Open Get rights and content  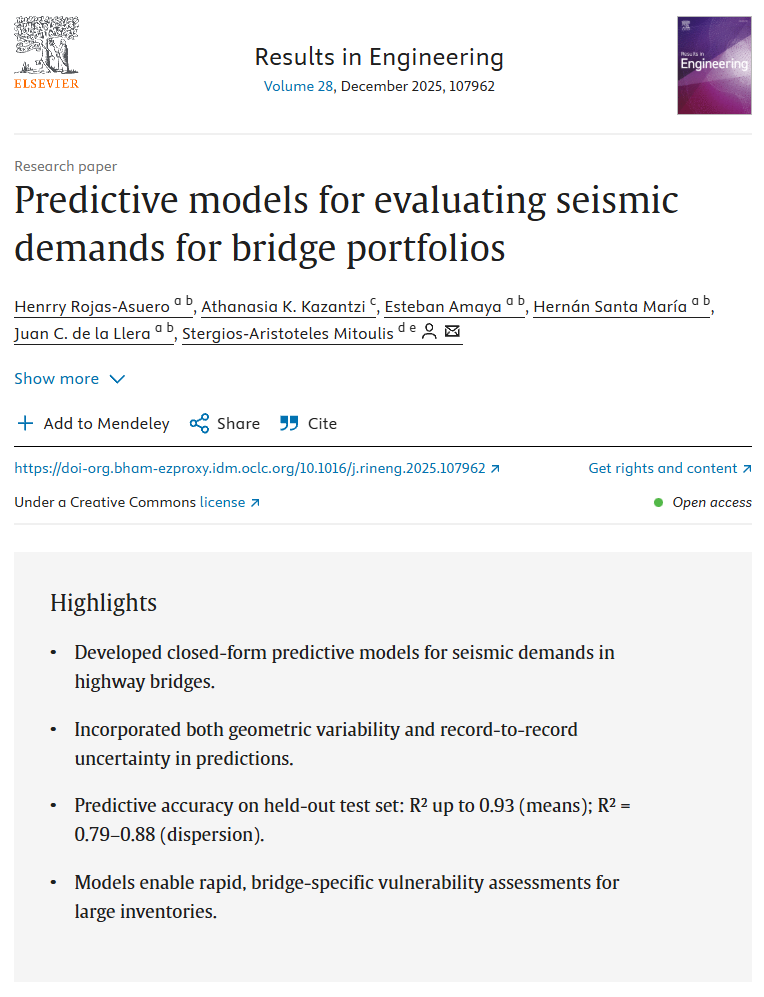pyautogui.click(x=669, y=468)
